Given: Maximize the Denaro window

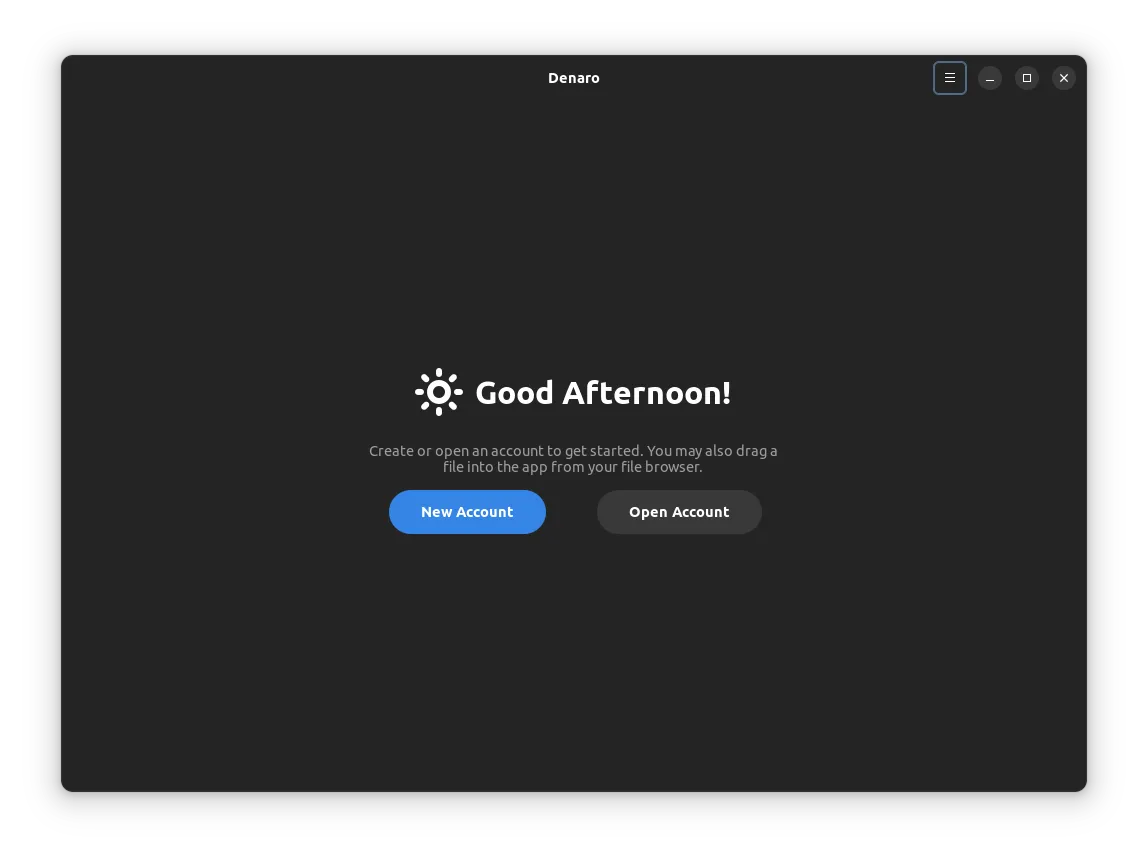Looking at the screenshot, I should click(x=1026, y=78).
